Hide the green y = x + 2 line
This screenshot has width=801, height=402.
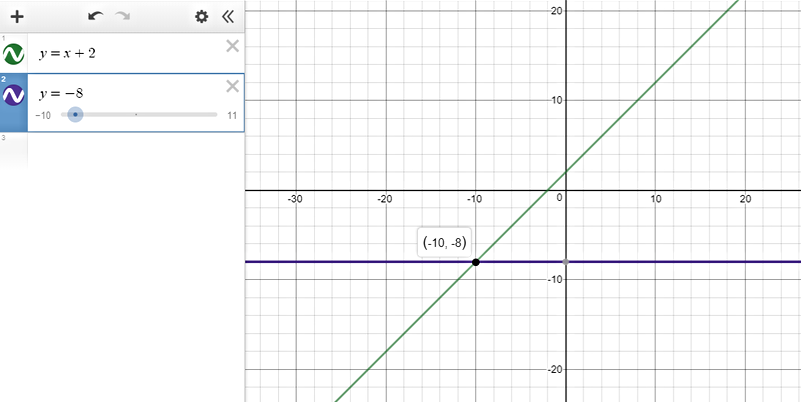(x=14, y=53)
